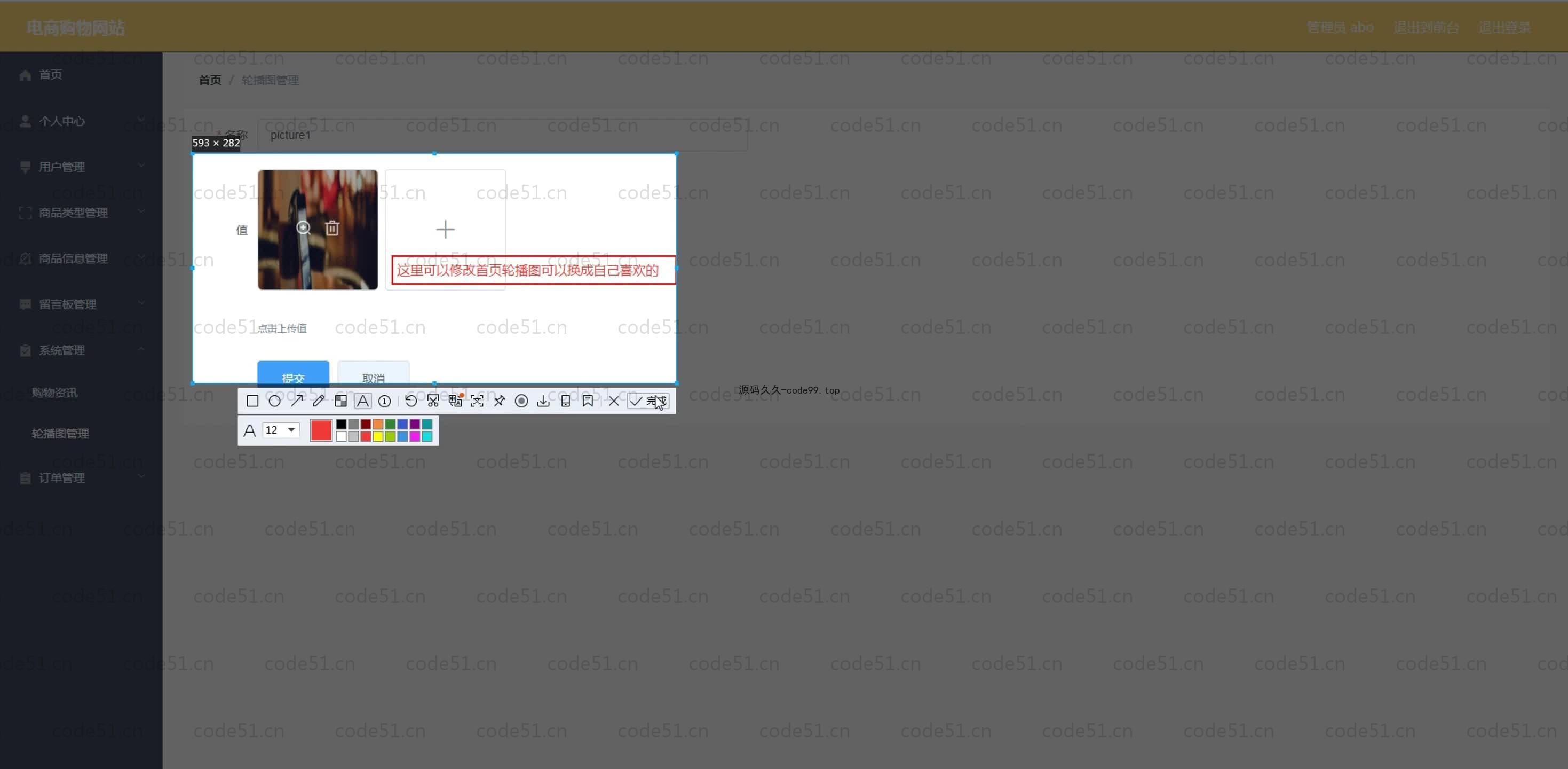Click the name input containing picture1
The height and width of the screenshot is (769, 1568).
(502, 135)
